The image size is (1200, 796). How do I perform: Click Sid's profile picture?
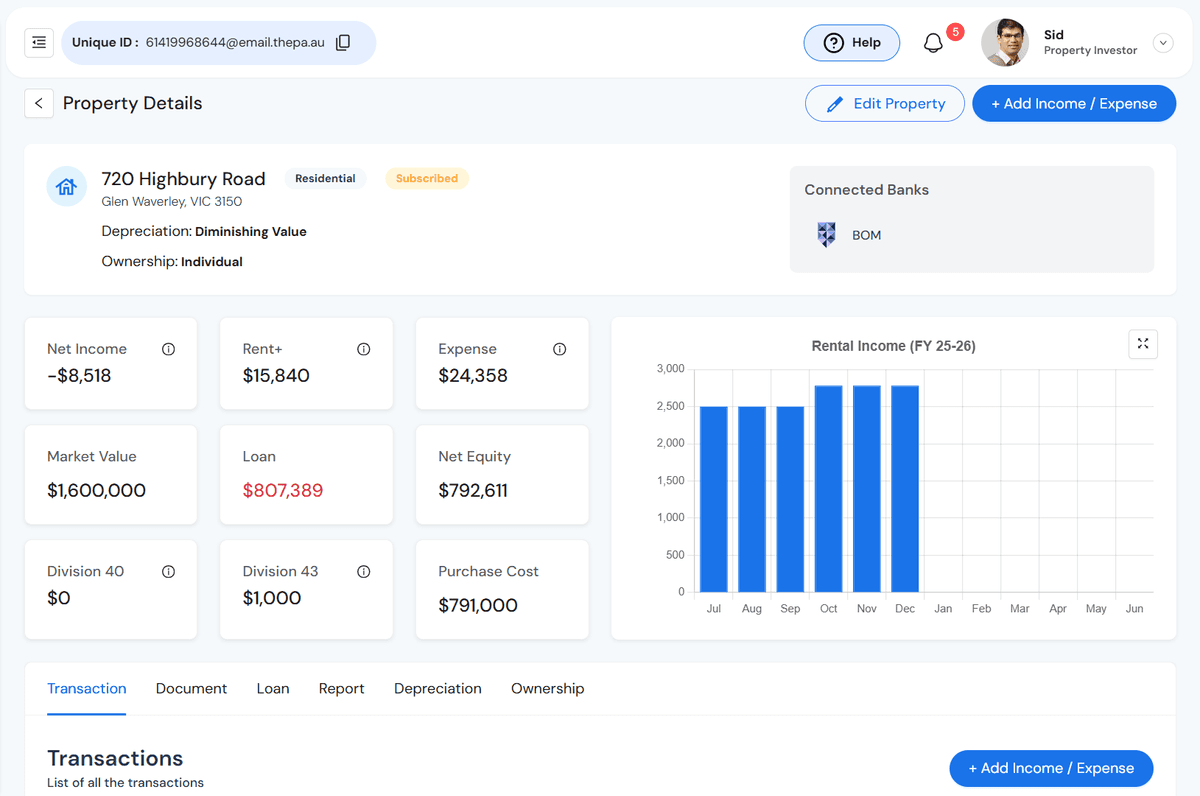click(1005, 43)
